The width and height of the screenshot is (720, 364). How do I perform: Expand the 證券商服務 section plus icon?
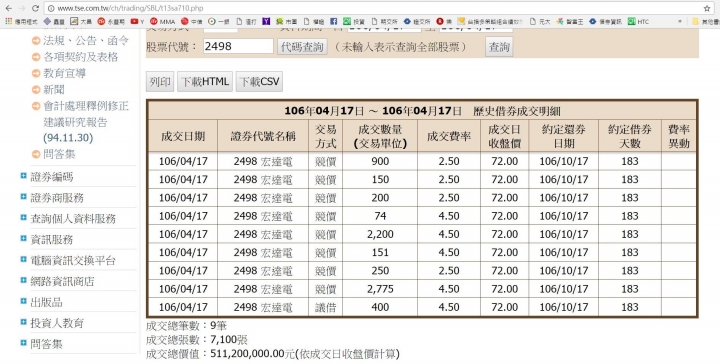[23, 196]
